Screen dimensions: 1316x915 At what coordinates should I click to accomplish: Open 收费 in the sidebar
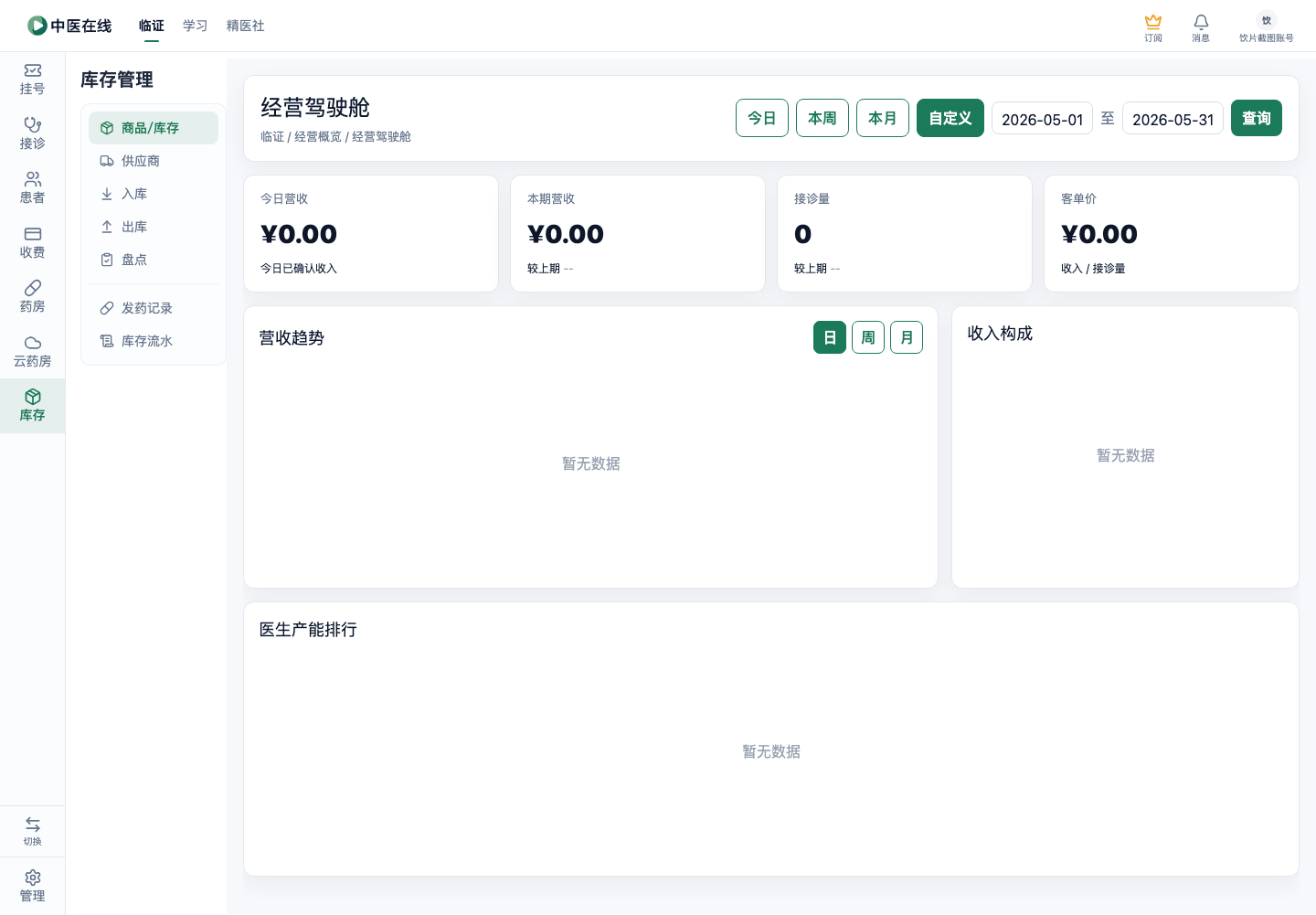(33, 242)
